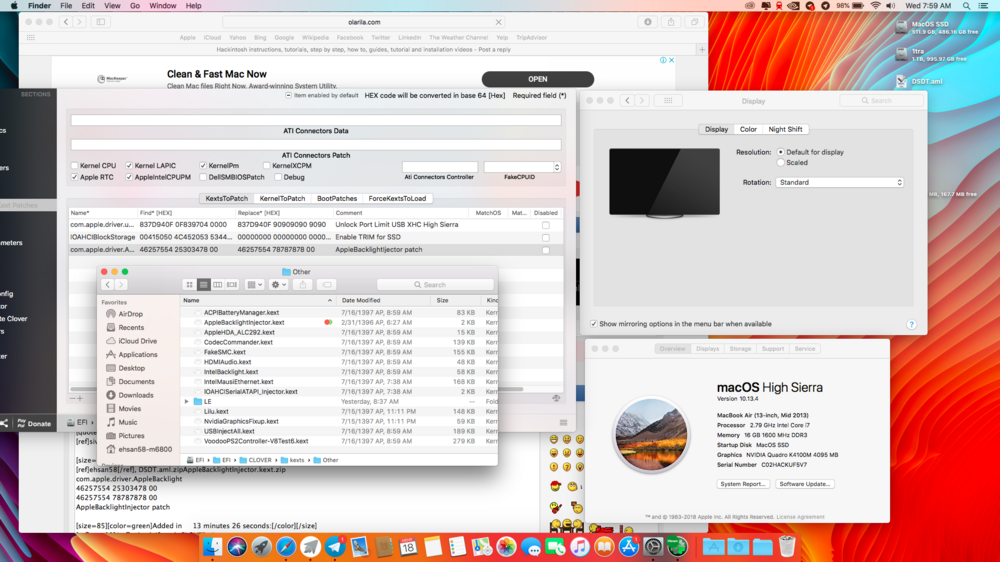Launch App Store from the Dock

coord(629,547)
